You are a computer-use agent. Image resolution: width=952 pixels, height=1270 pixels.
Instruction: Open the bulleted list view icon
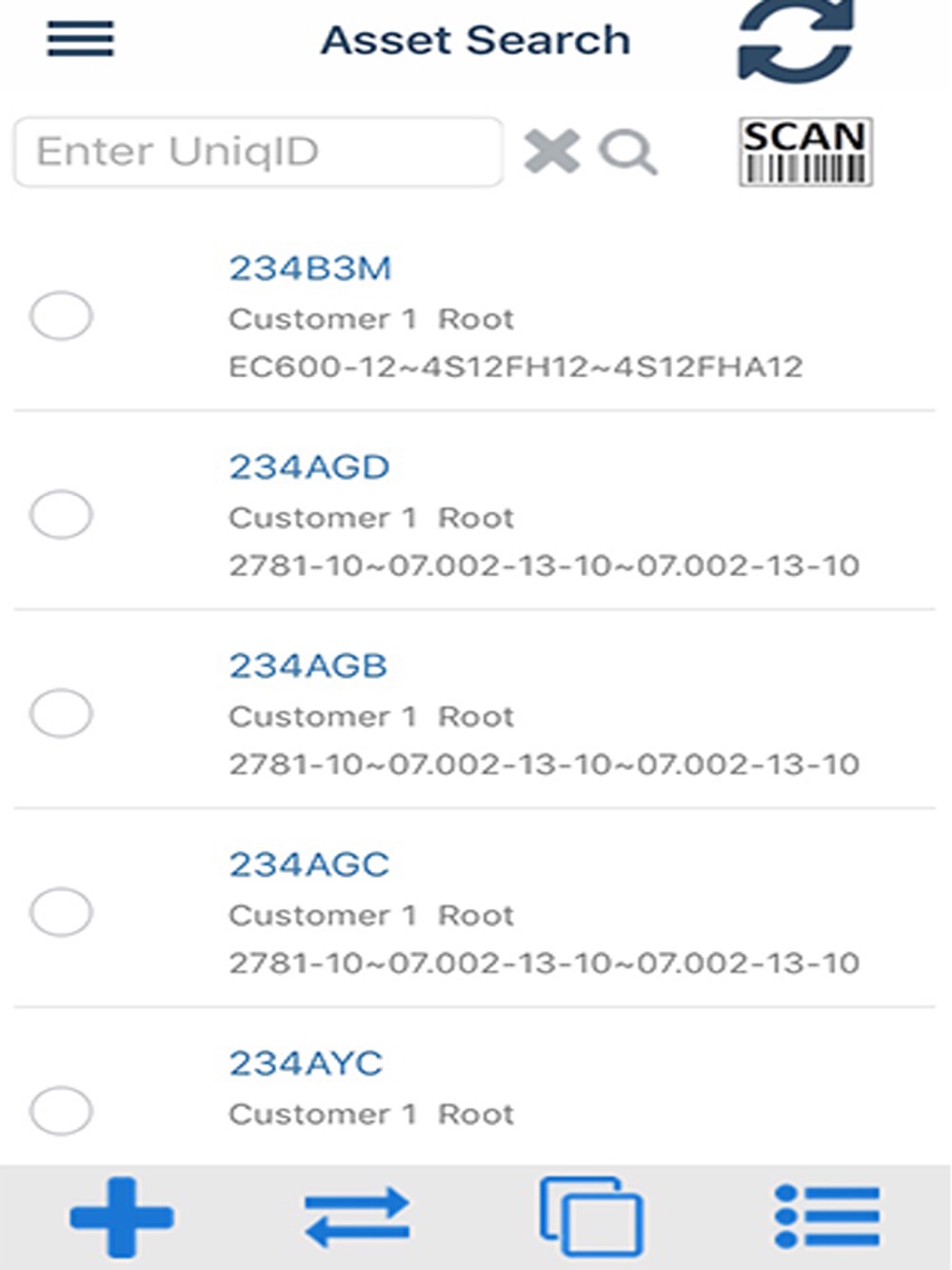826,1216
